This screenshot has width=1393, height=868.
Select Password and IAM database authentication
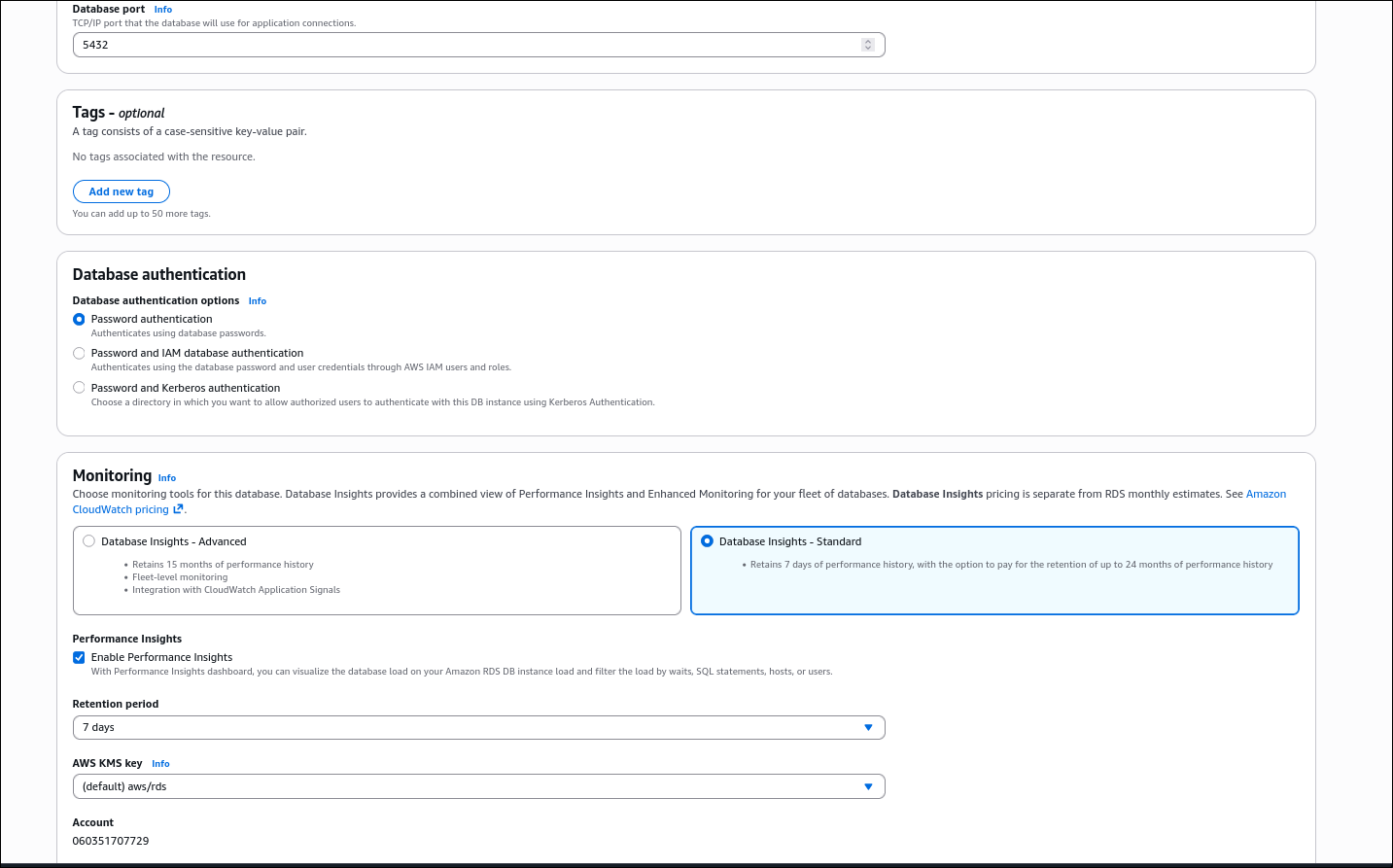pos(79,353)
